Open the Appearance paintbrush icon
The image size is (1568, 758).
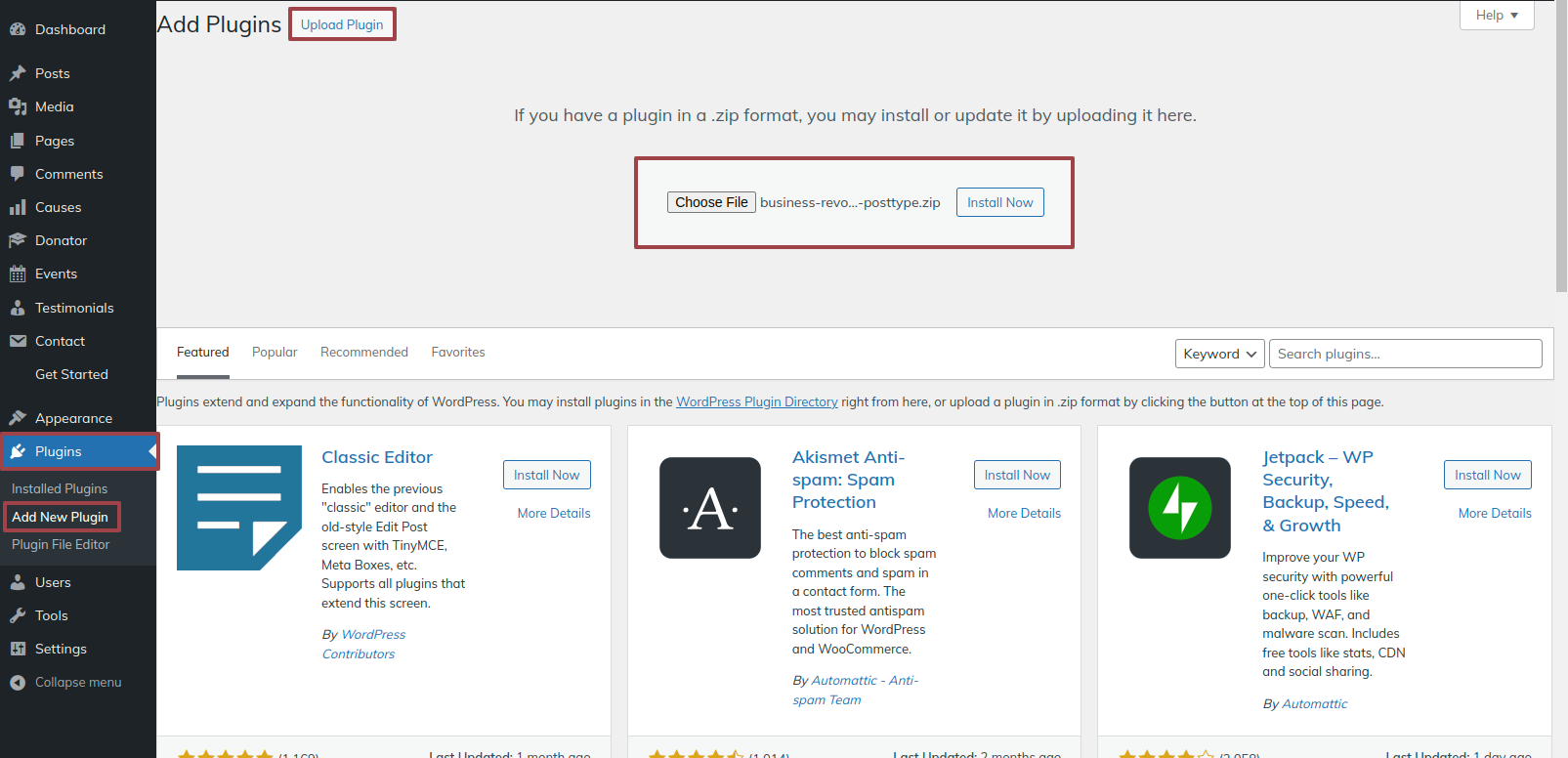pyautogui.click(x=18, y=418)
